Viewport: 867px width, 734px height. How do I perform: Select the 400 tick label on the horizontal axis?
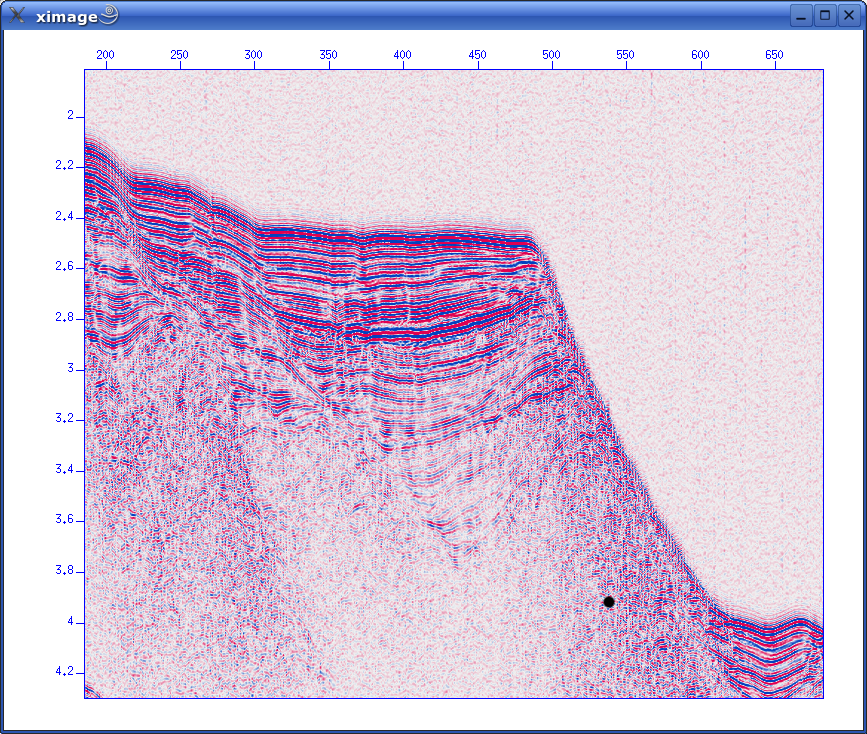403,54
